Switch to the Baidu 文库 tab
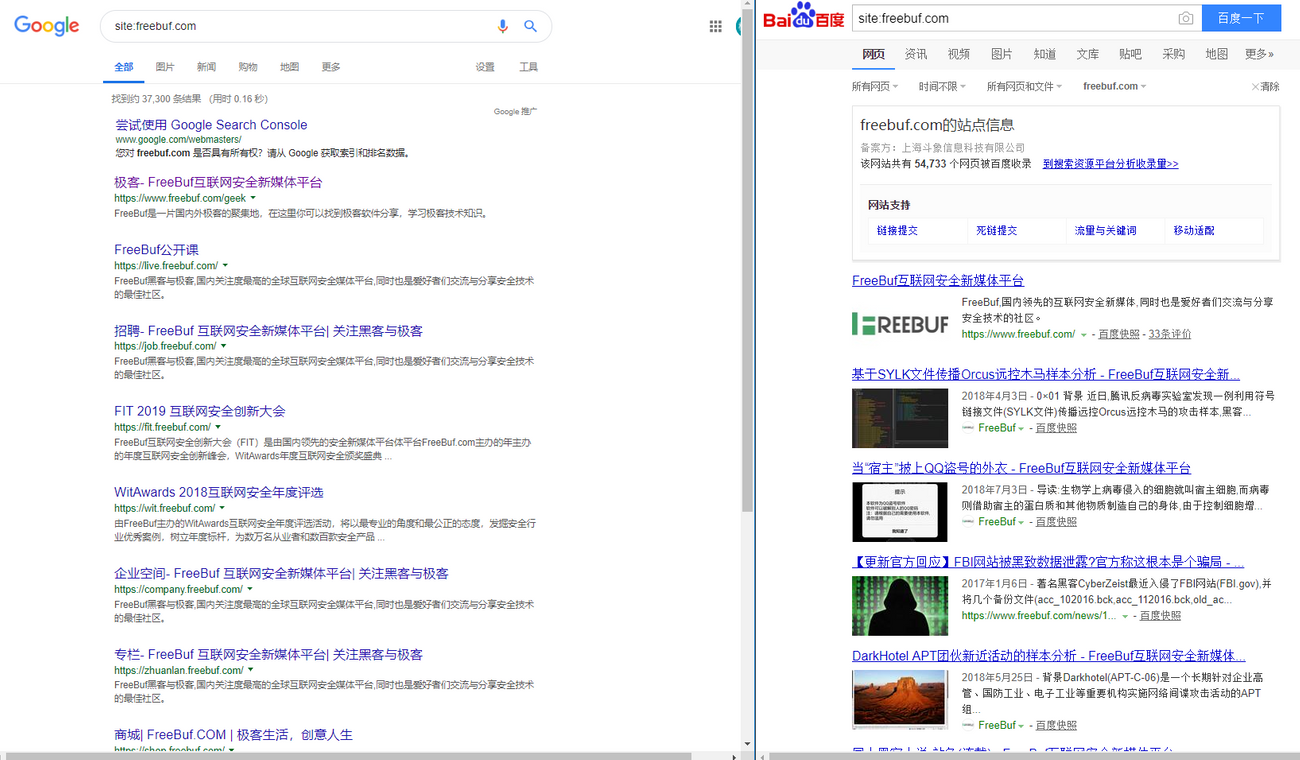Viewport: 1300px width, 760px height. coord(1088,54)
